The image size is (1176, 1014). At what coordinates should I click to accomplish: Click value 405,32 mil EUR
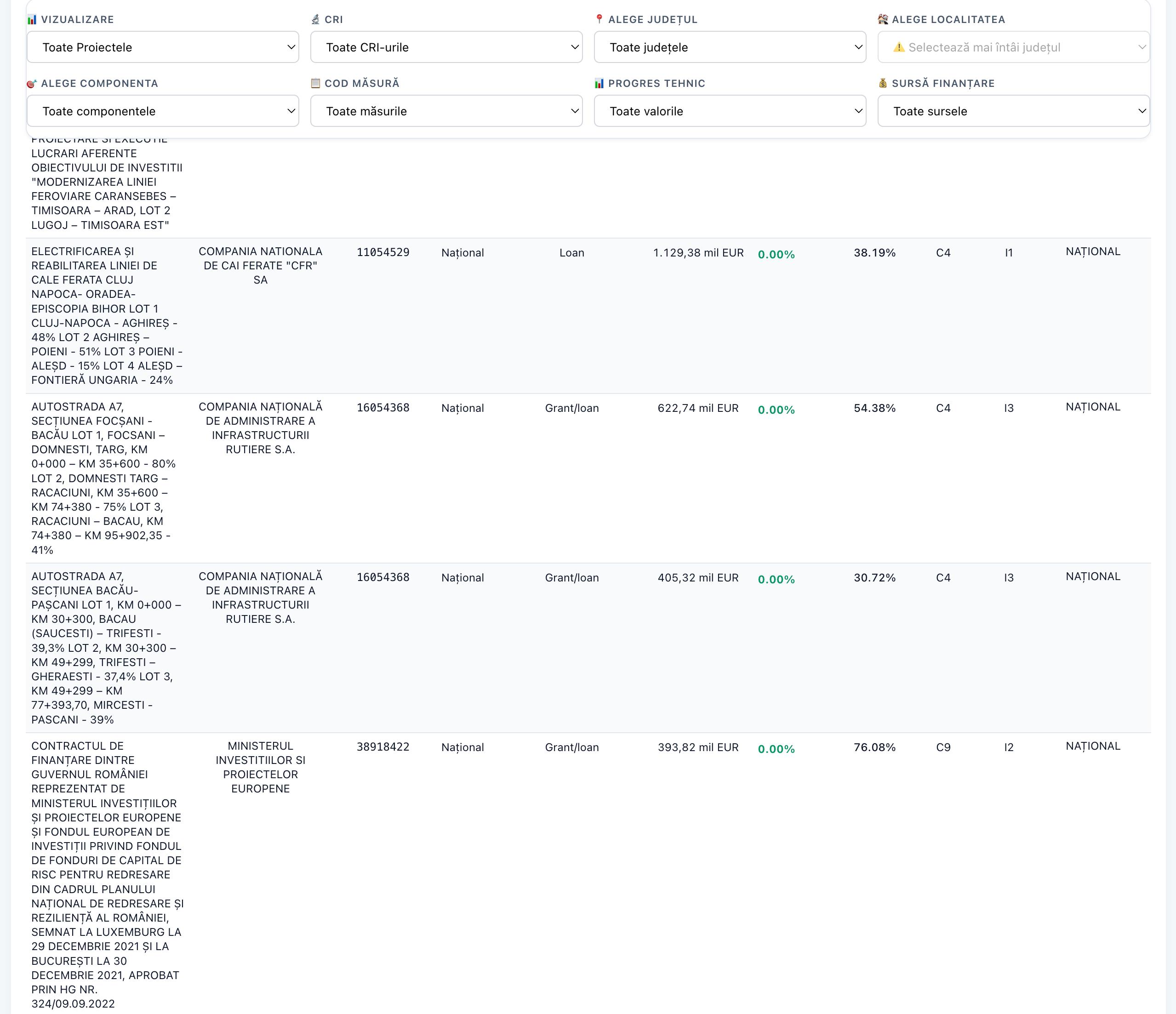coord(698,578)
